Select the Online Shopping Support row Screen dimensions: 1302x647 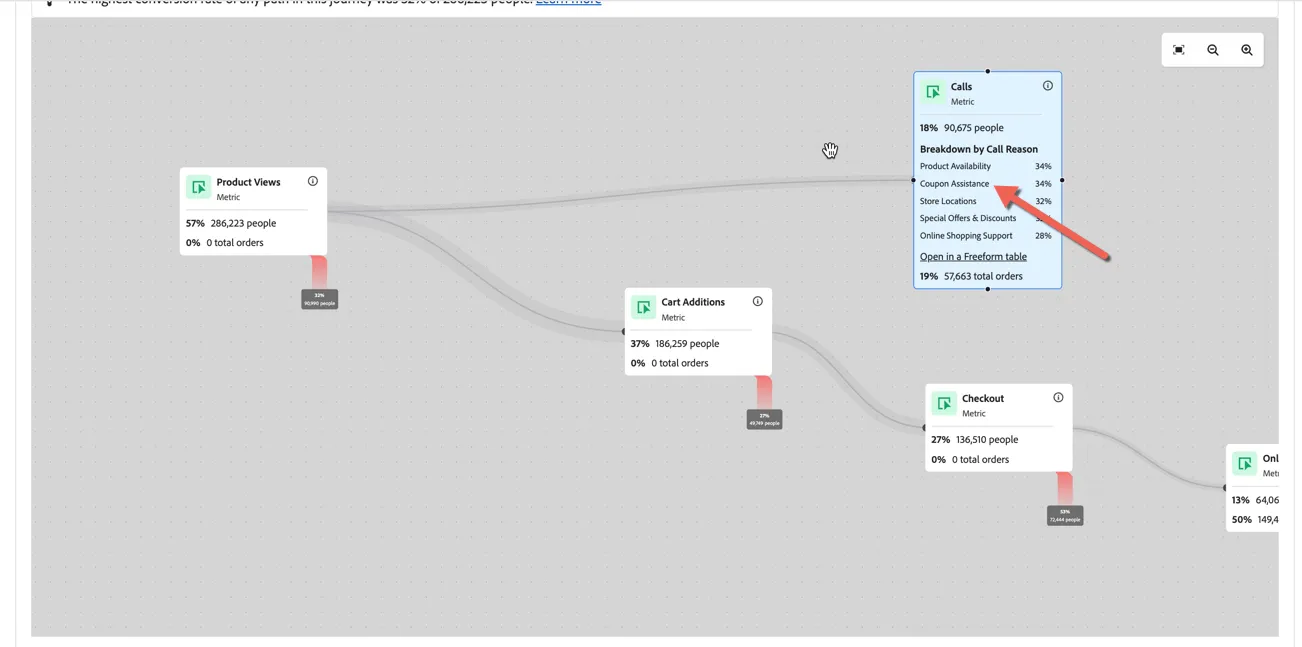(986, 236)
